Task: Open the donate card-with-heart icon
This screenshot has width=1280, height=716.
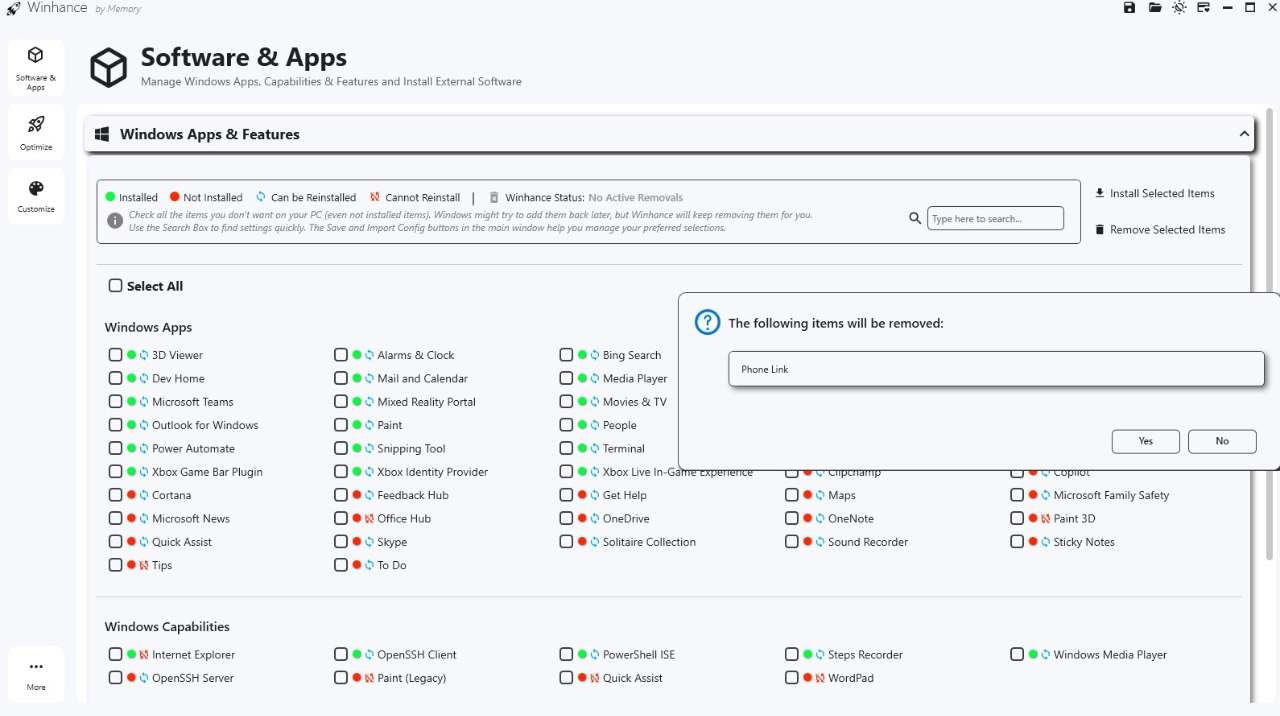Action: (x=1204, y=8)
